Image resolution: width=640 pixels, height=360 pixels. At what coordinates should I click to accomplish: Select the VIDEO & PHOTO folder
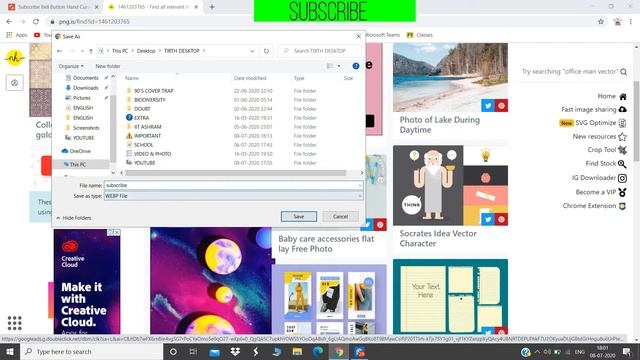(x=152, y=153)
